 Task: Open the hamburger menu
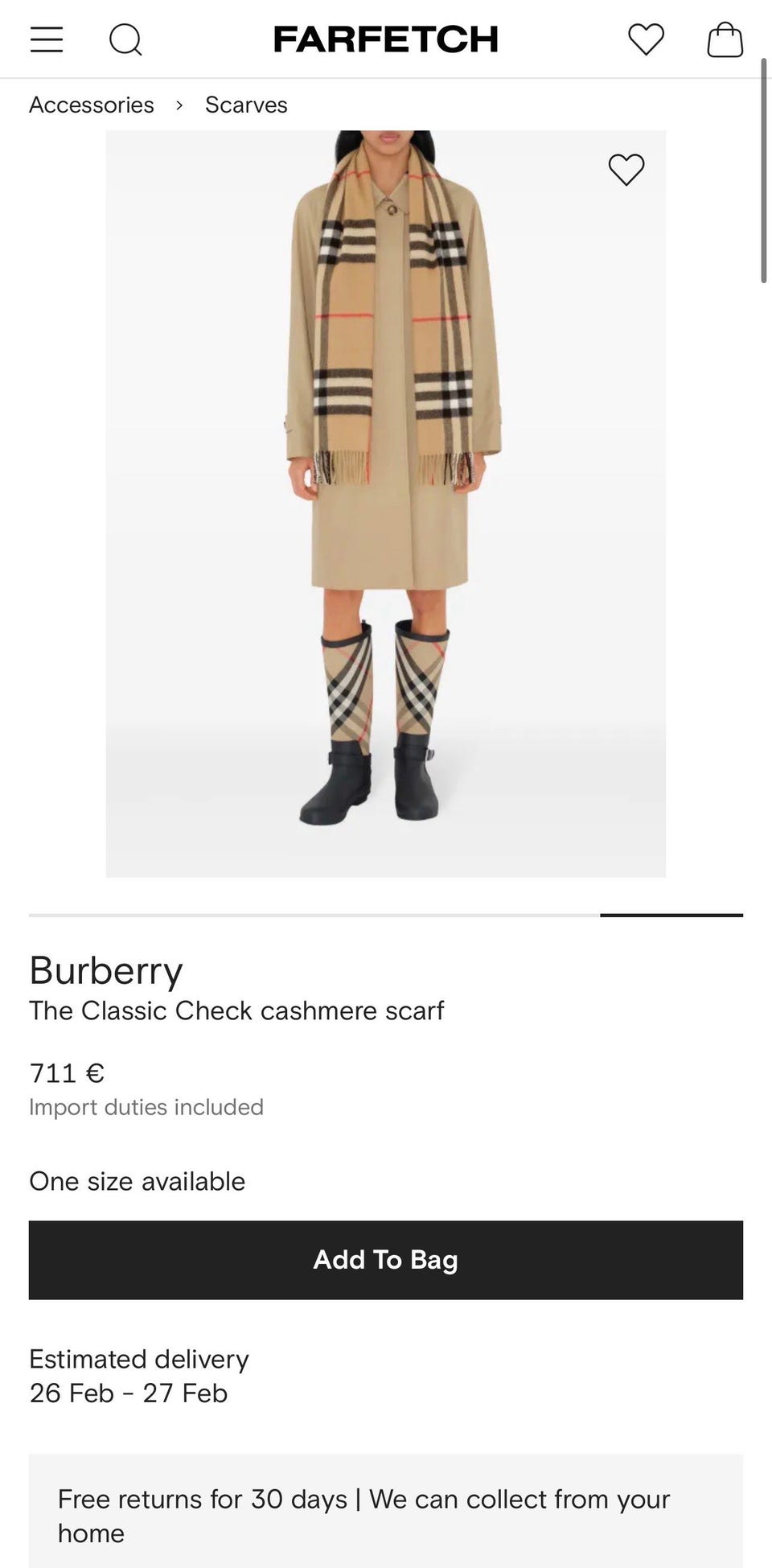point(47,39)
